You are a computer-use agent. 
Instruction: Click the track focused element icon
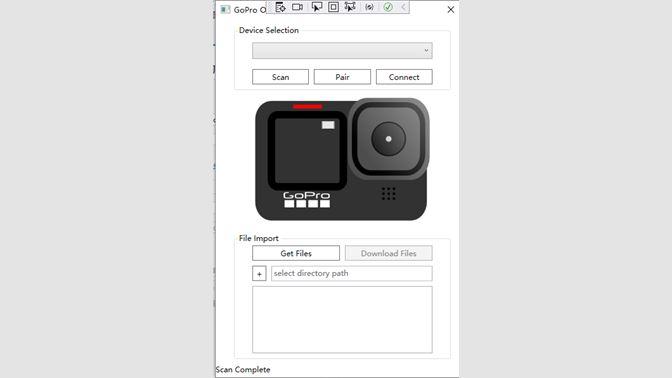coord(350,7)
